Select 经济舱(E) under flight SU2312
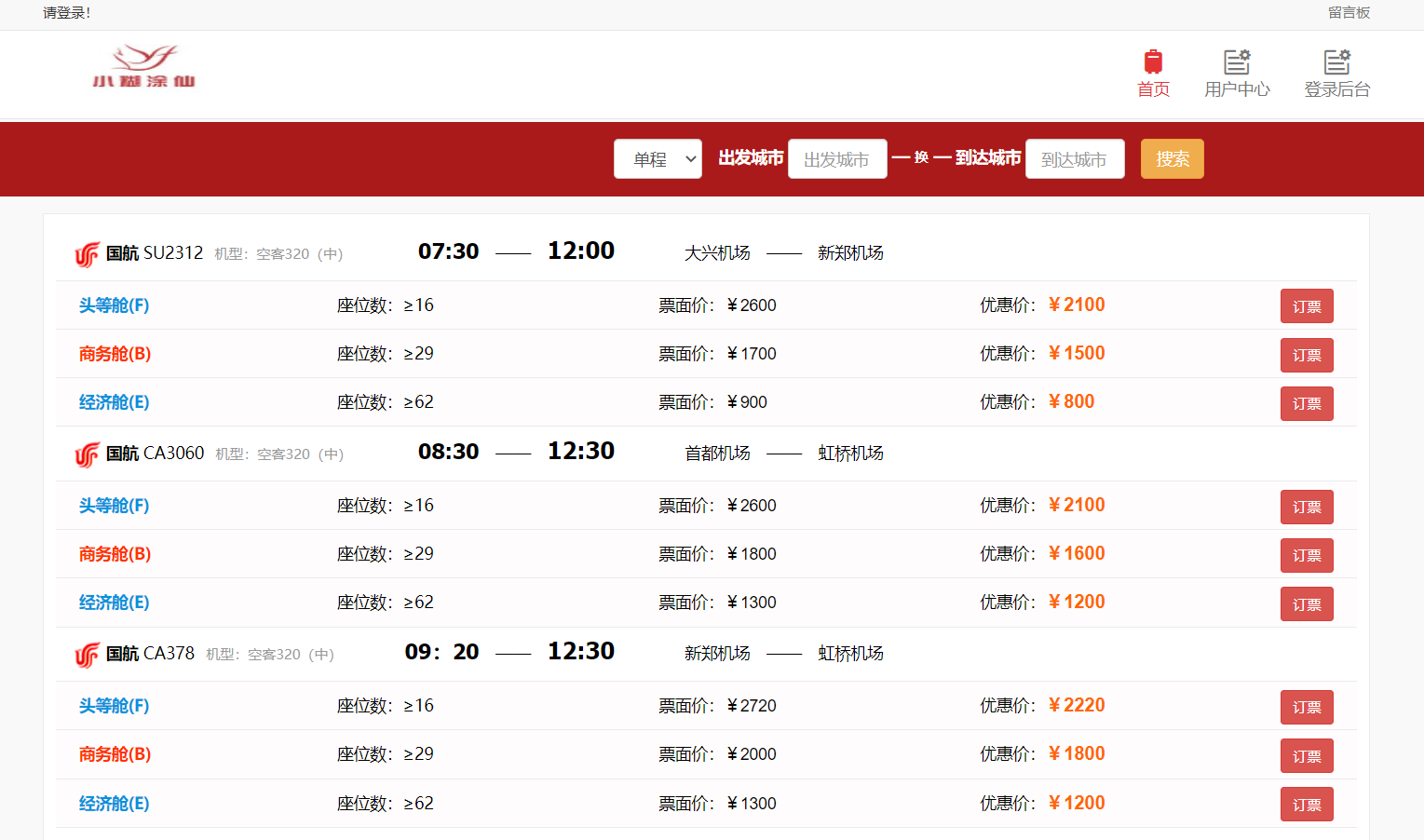The image size is (1424, 840). (x=114, y=402)
